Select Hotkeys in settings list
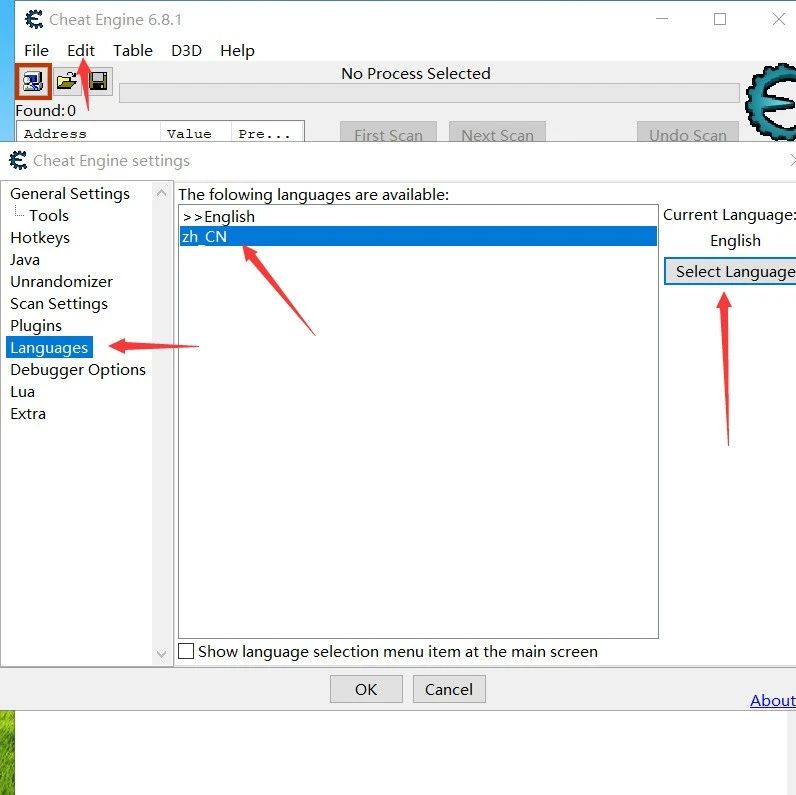This screenshot has height=795, width=796. [x=40, y=238]
